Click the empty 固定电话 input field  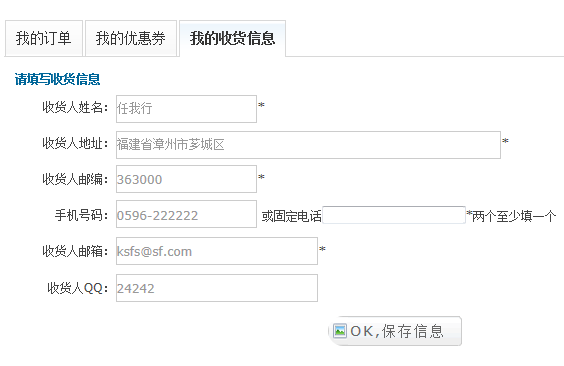pyautogui.click(x=394, y=215)
